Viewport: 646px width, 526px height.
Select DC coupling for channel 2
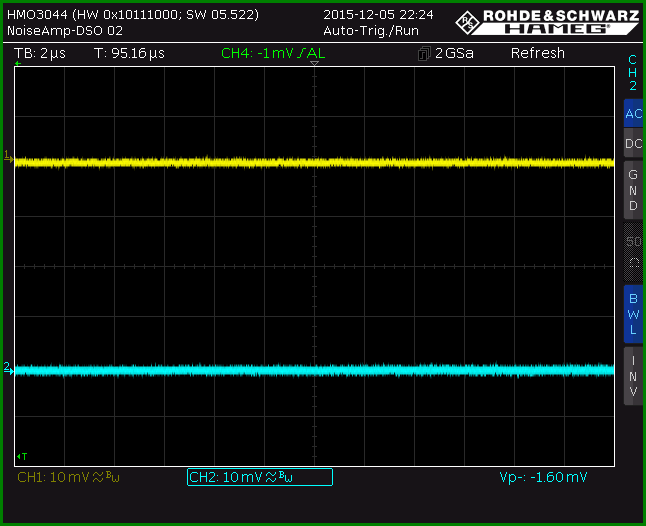click(633, 143)
